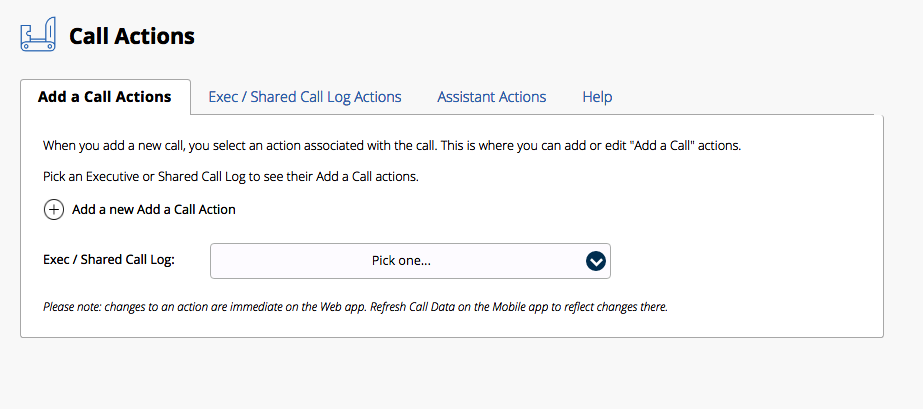Open the Pick one dropdown arrow
Image resolution: width=923 pixels, height=409 pixels.
coord(596,261)
